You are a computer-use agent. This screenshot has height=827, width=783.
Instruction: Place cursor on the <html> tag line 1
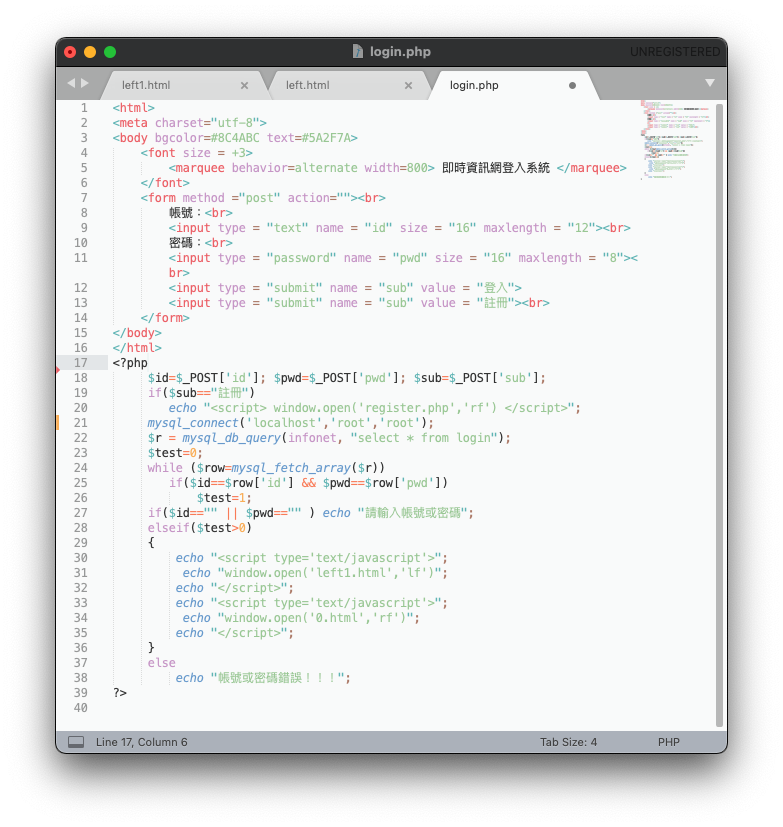[133, 108]
